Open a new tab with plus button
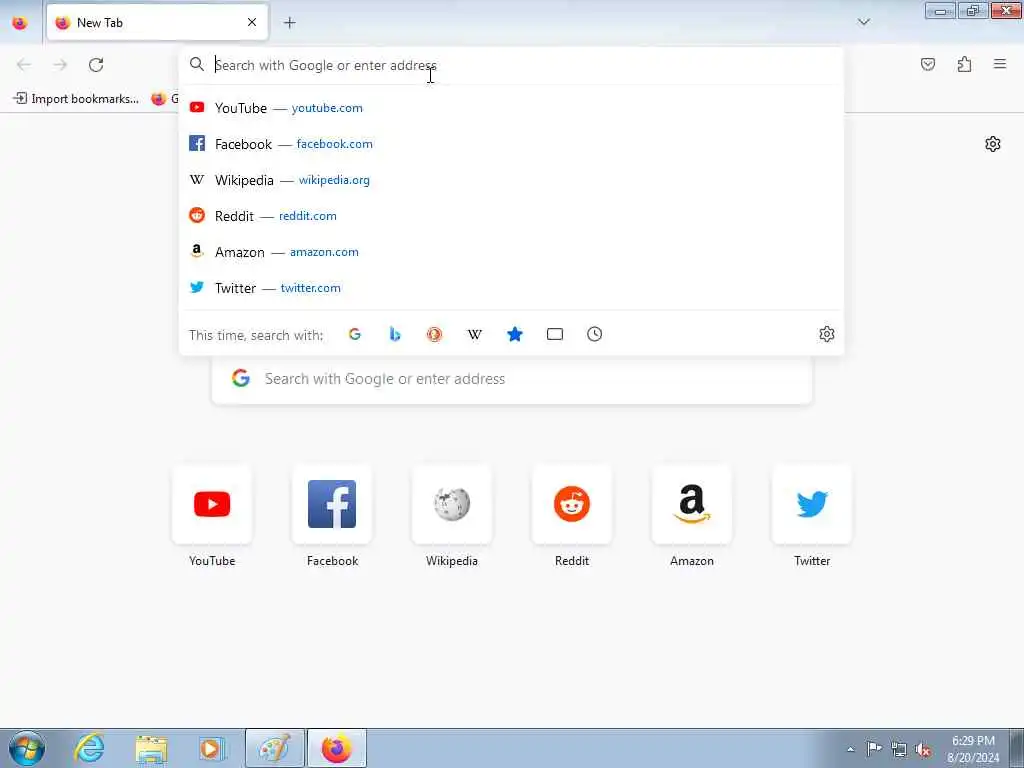Viewport: 1024px width, 768px height. tap(289, 23)
